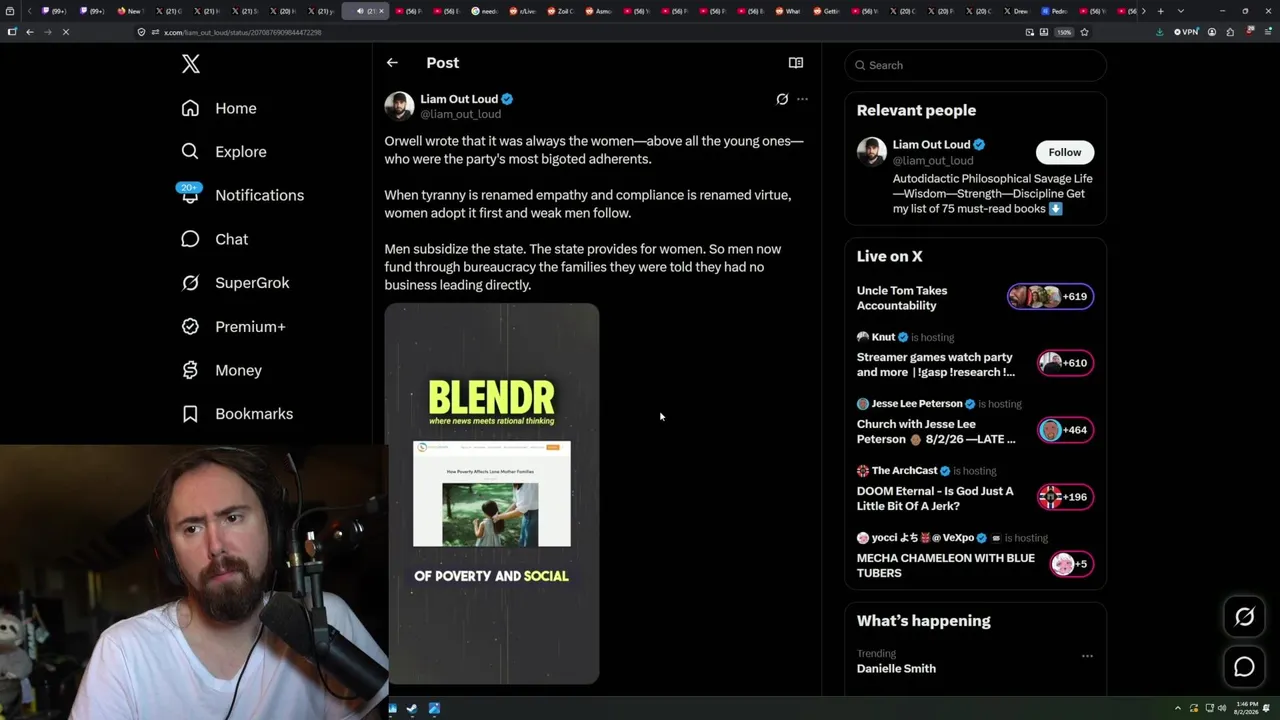
Task: Mute the playing tab via speaker icon
Action: 360,11
